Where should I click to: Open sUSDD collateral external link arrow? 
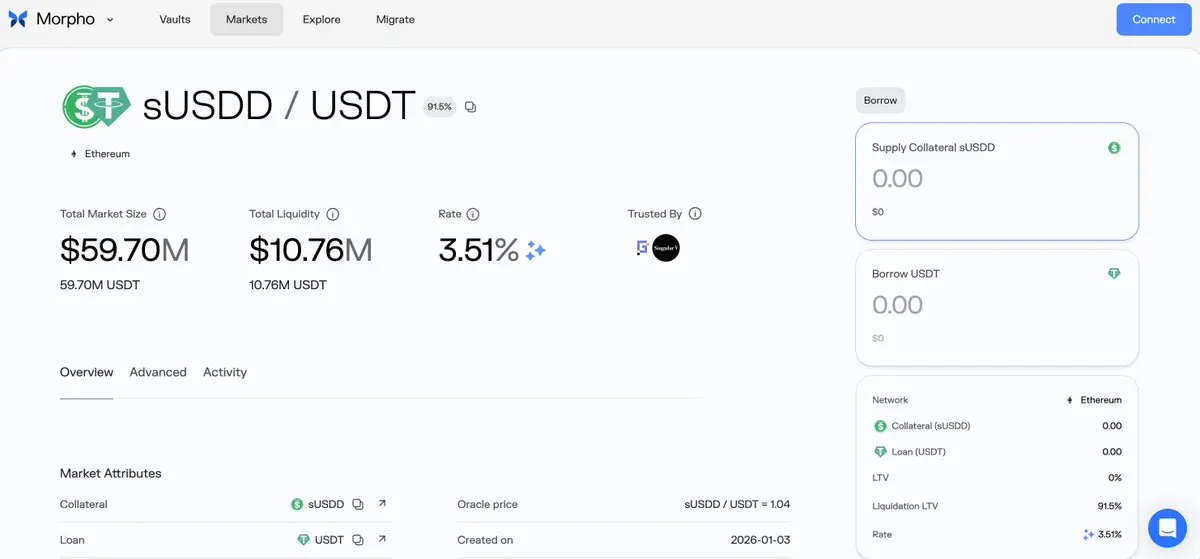382,504
